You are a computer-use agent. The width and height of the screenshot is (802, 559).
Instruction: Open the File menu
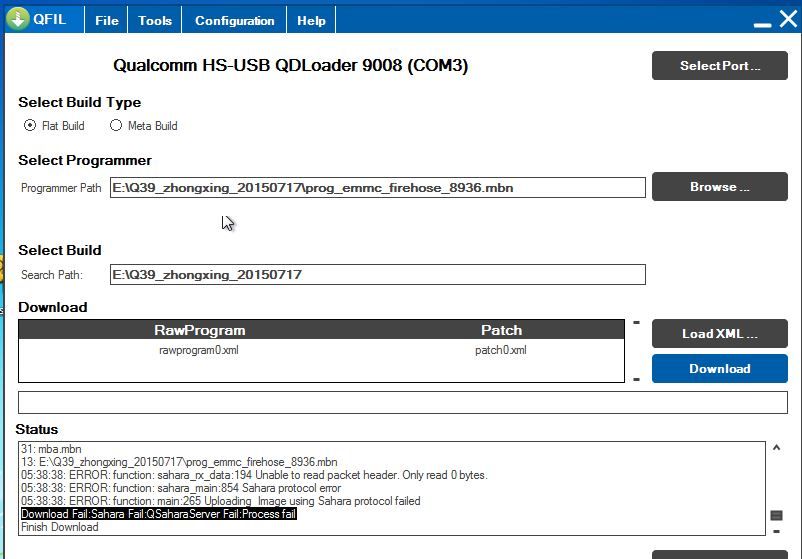[106, 20]
